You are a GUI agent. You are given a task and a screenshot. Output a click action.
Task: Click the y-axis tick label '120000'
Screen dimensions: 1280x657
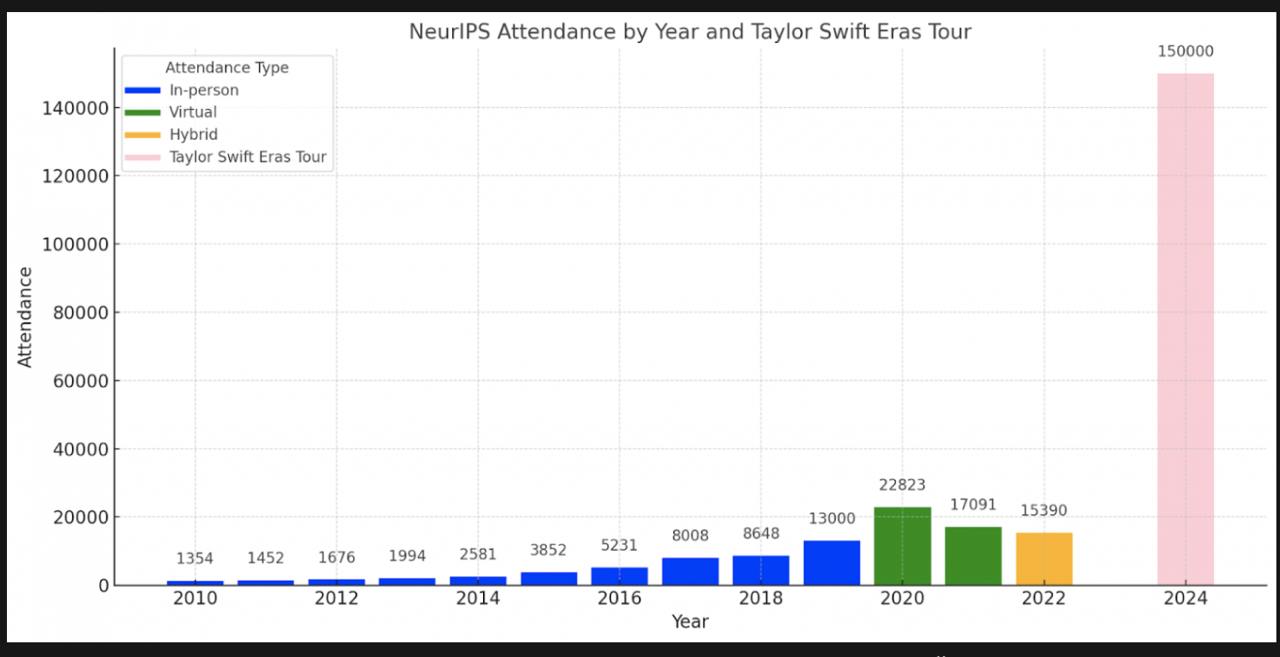[75, 176]
